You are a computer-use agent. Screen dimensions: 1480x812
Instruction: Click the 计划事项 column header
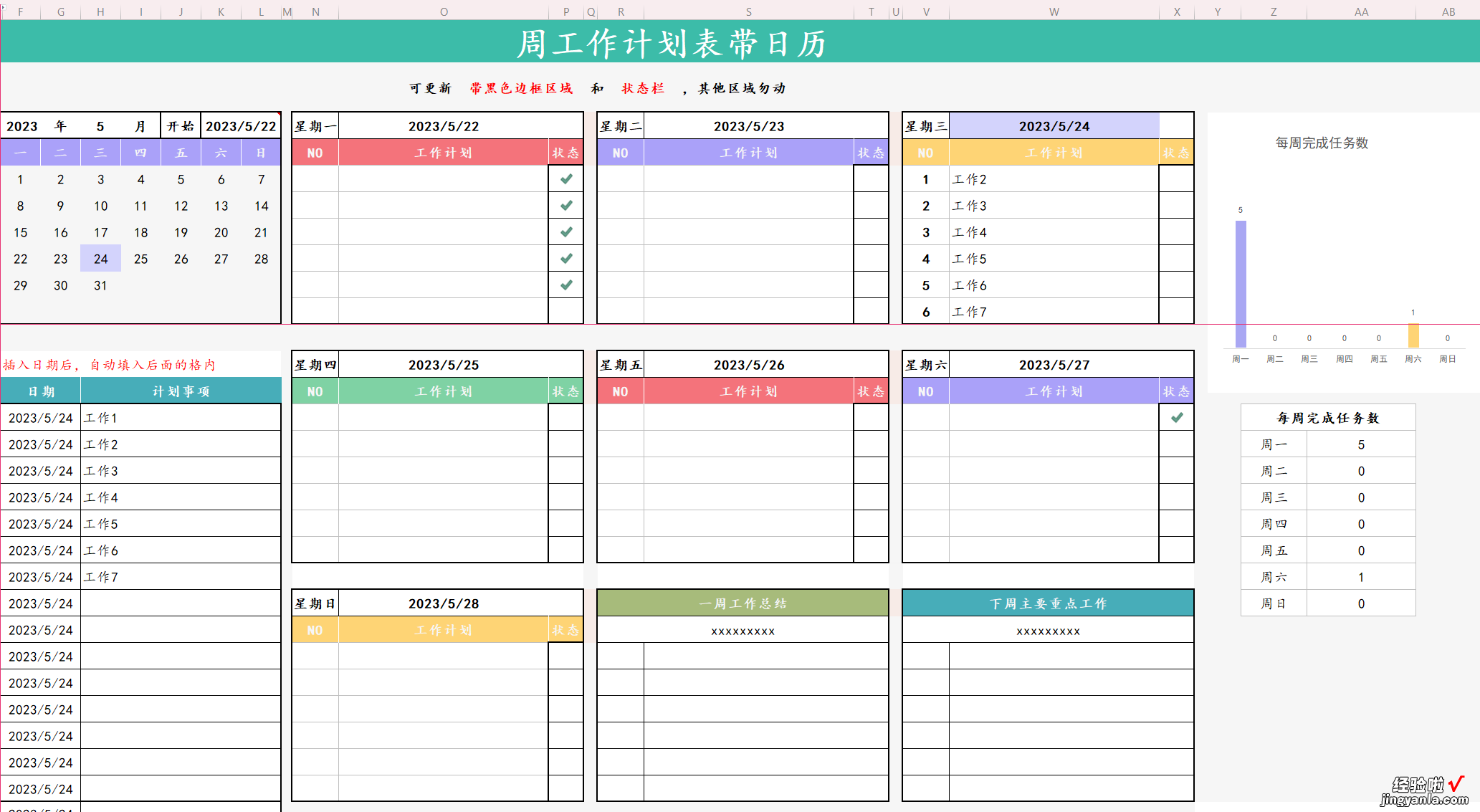click(181, 391)
